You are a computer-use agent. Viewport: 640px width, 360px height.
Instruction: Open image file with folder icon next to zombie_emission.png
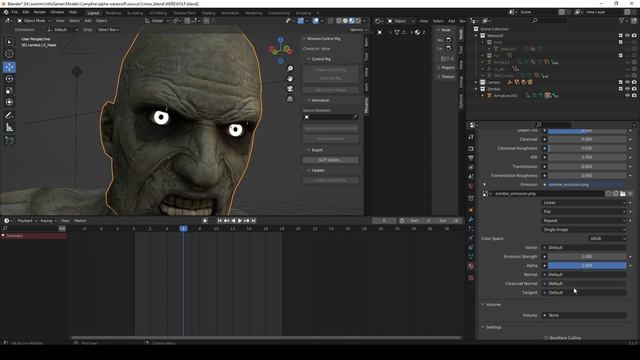coord(622,194)
